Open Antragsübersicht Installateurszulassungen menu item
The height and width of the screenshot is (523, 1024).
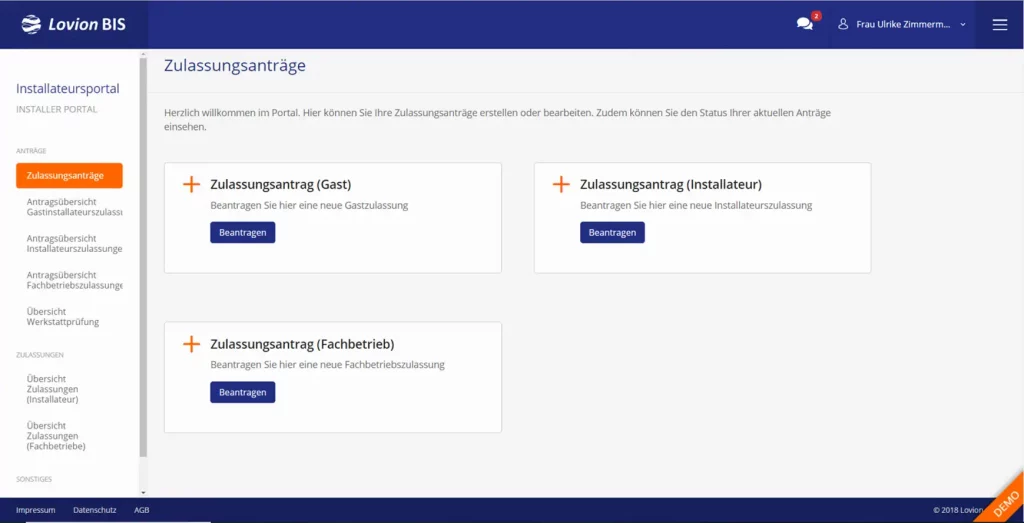point(74,243)
